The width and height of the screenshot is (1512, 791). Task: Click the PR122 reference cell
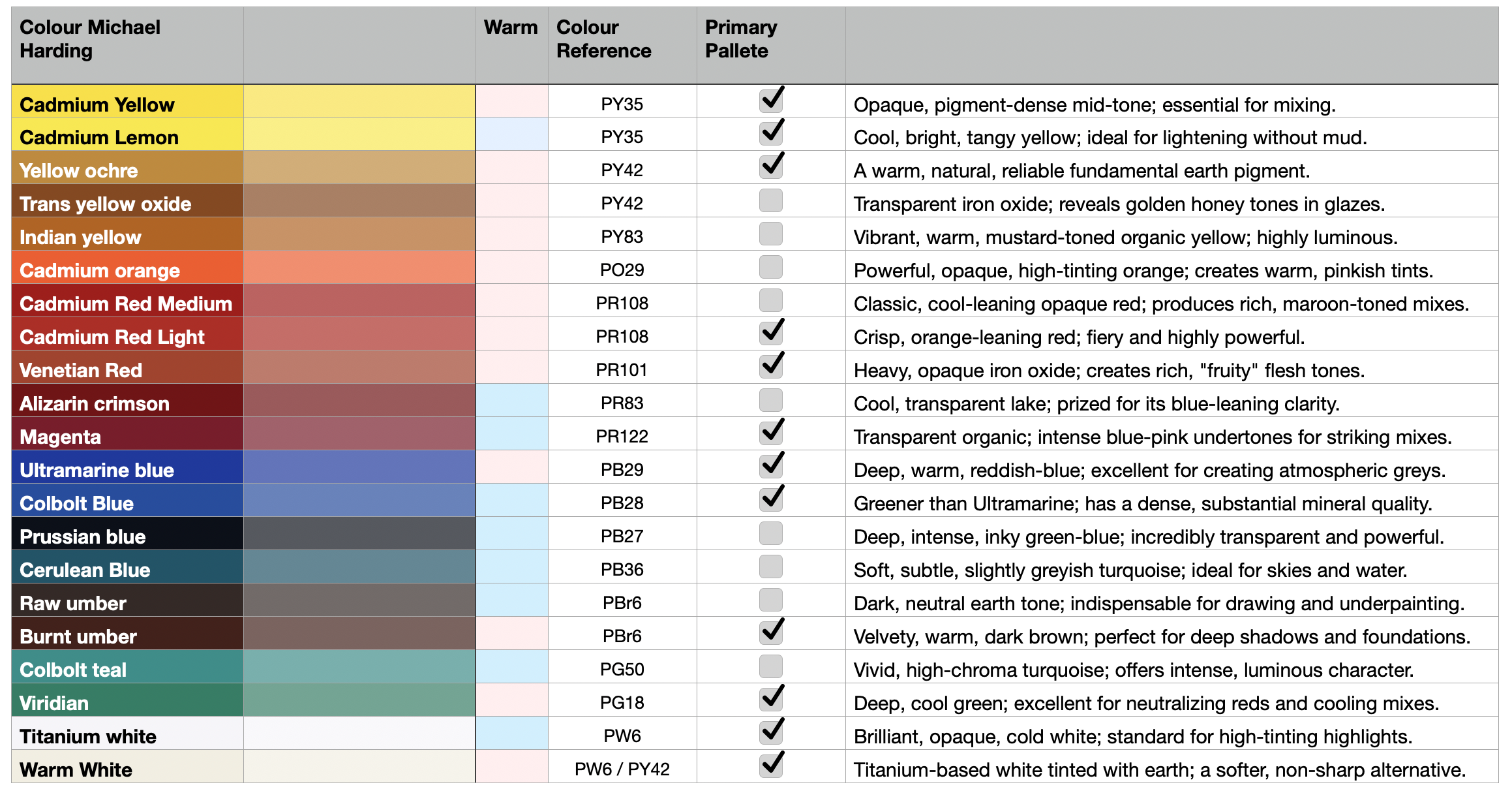tap(622, 433)
